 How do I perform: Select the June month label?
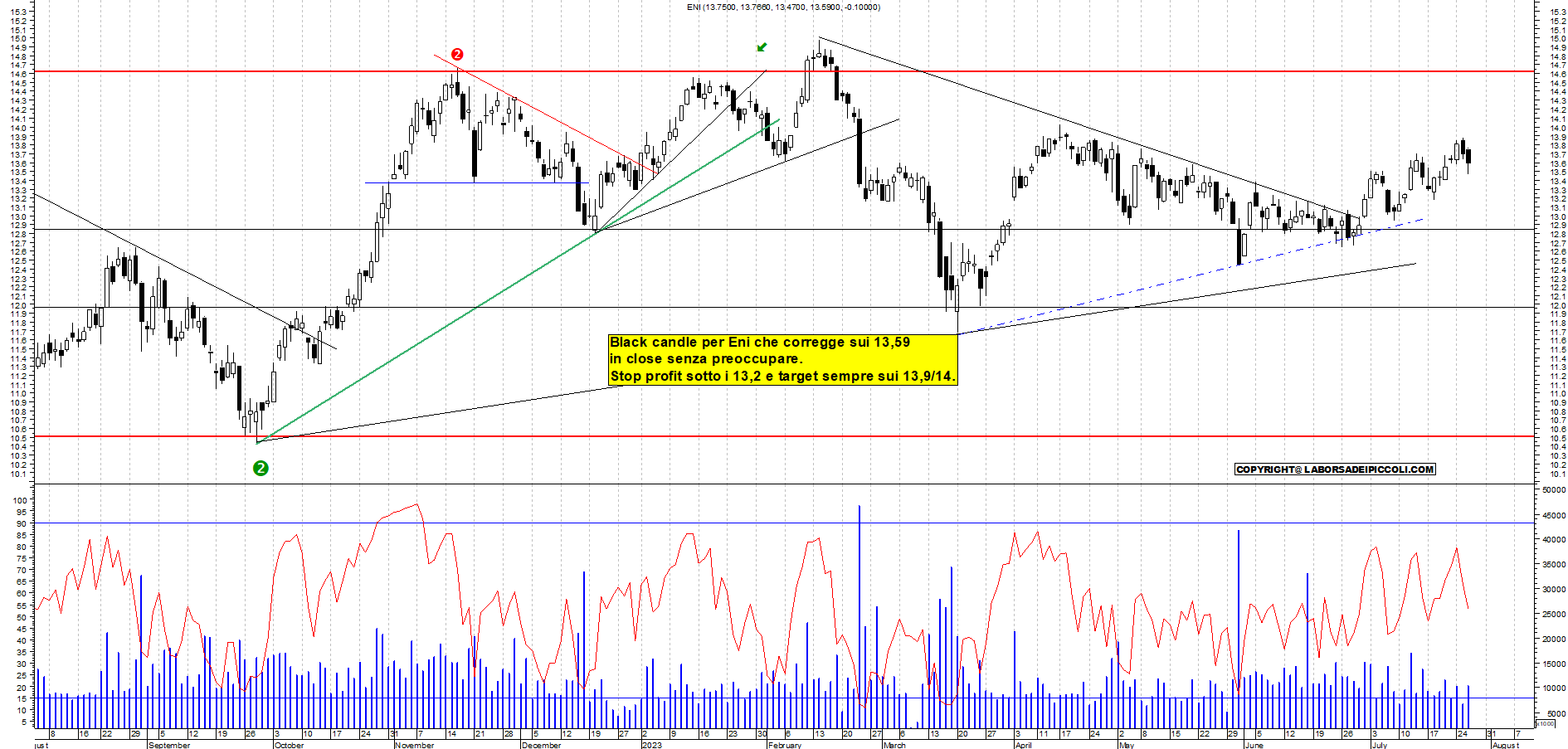click(x=1254, y=745)
